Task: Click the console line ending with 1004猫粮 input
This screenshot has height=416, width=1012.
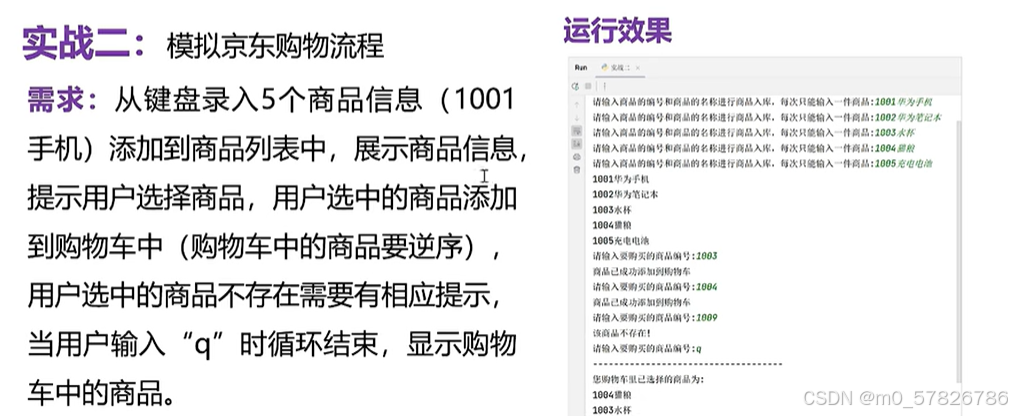Action: coord(753,148)
